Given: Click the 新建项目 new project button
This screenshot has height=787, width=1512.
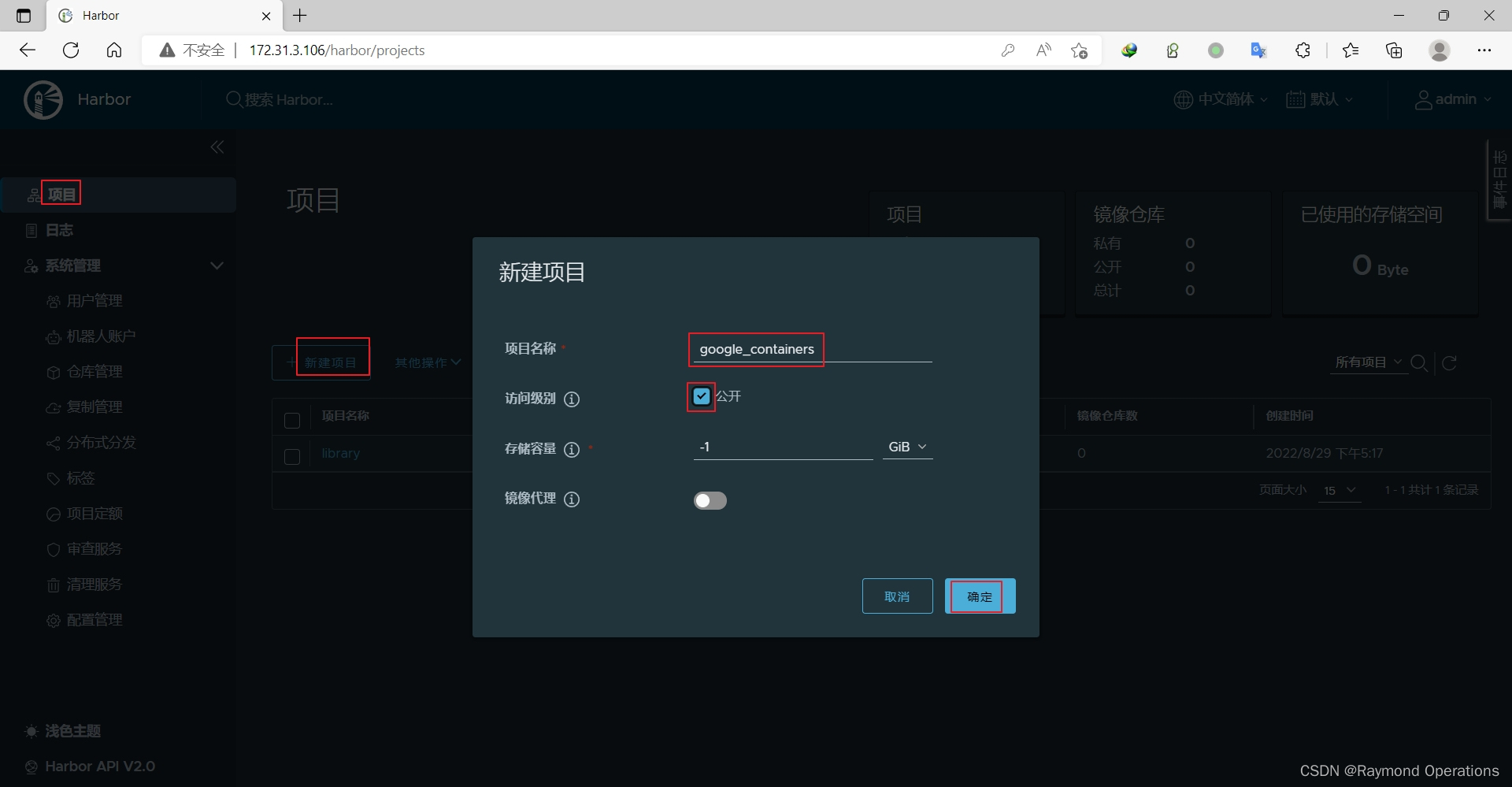Looking at the screenshot, I should pyautogui.click(x=321, y=362).
